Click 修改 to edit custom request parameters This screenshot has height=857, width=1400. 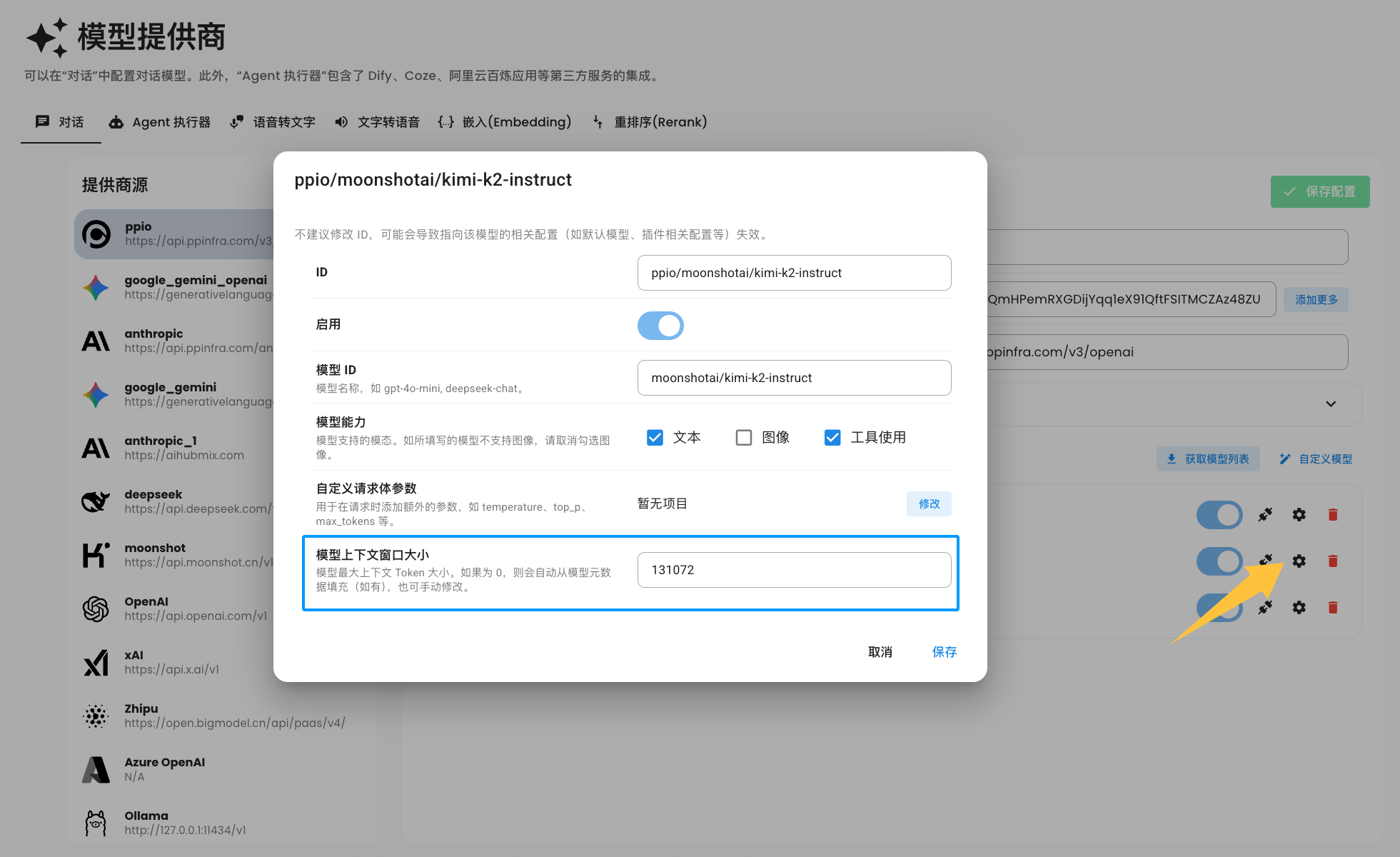pos(929,503)
